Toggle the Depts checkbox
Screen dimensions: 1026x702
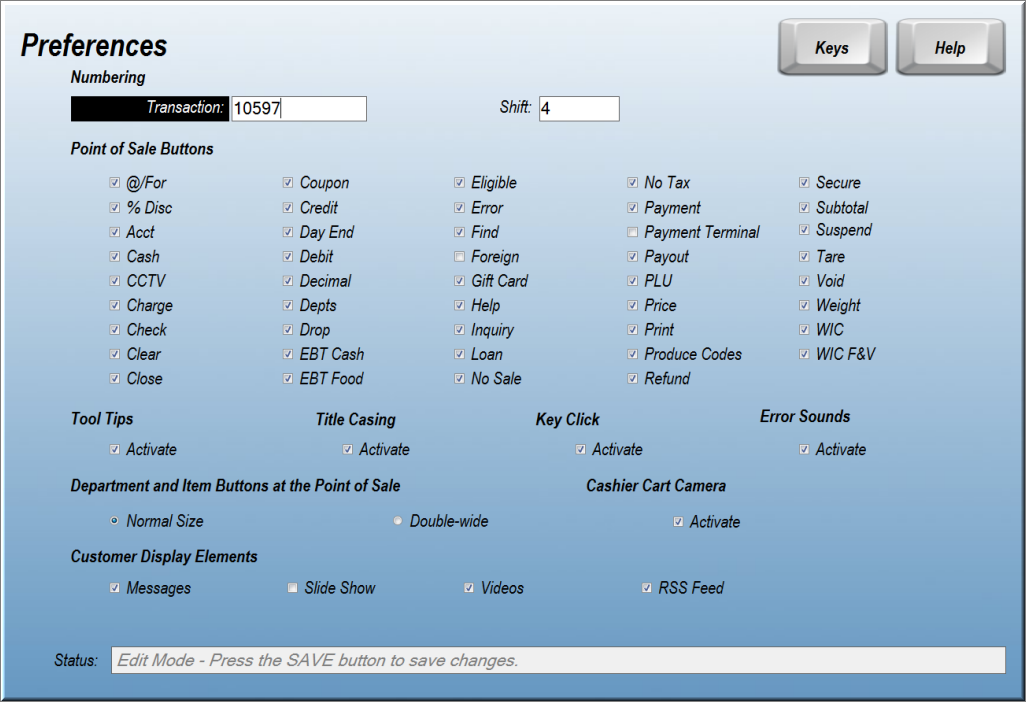point(288,305)
